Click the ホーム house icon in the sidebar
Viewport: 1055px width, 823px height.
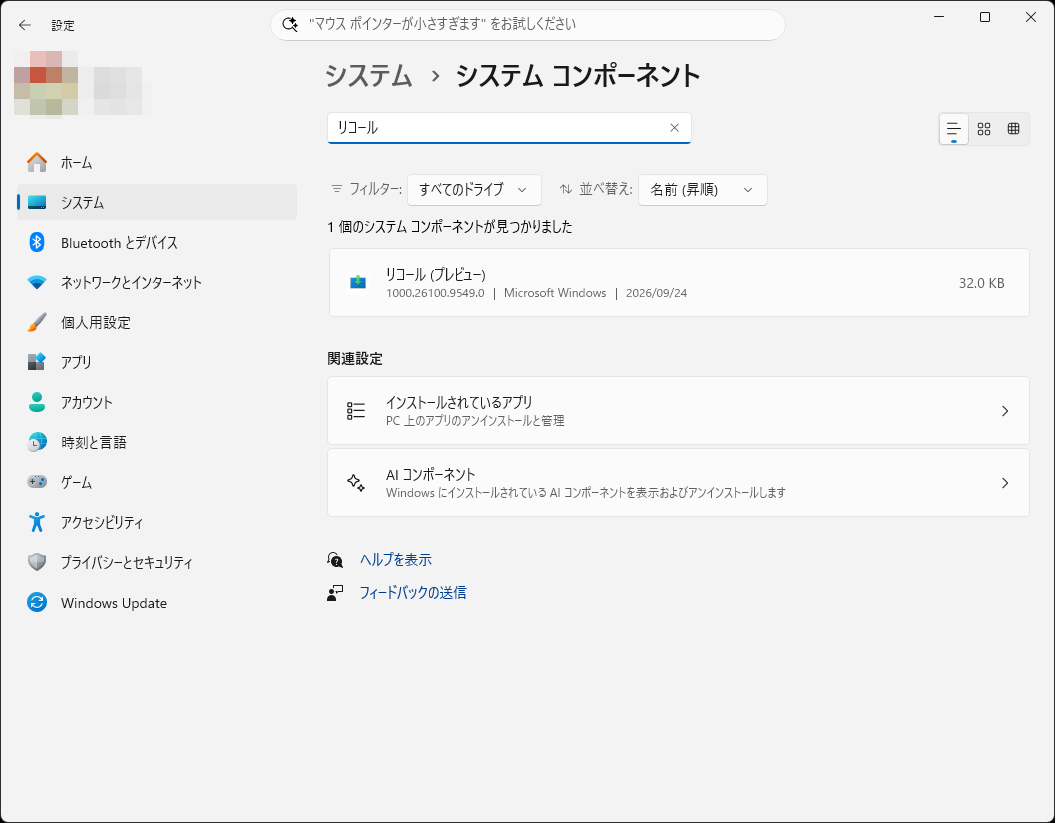(37, 162)
